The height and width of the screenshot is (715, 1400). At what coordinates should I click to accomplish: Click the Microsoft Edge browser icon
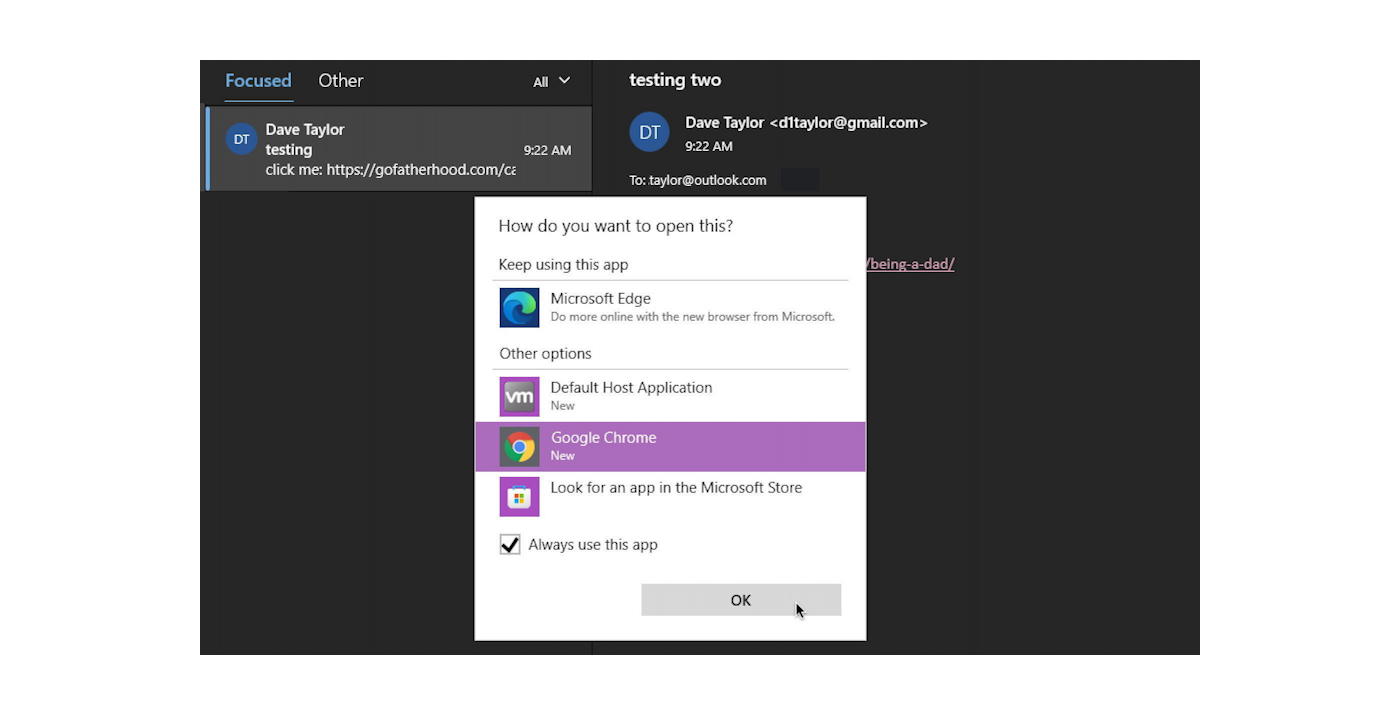tap(519, 307)
